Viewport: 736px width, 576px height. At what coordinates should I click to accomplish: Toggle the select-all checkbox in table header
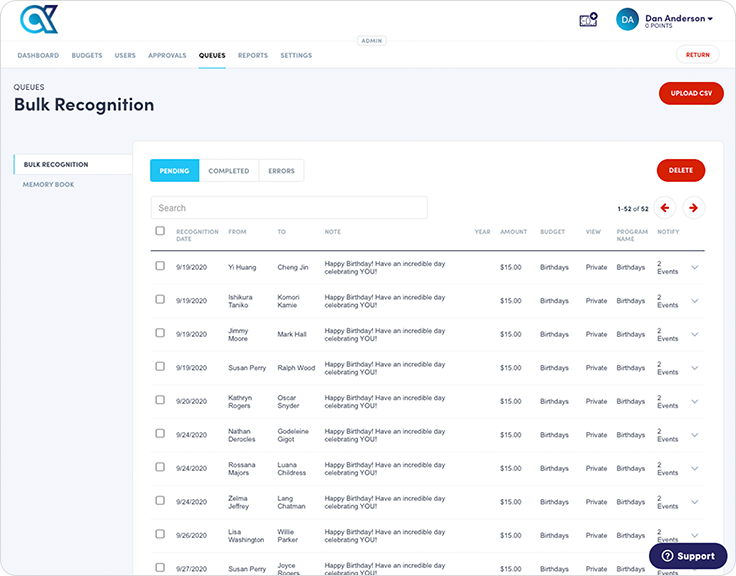[x=160, y=231]
